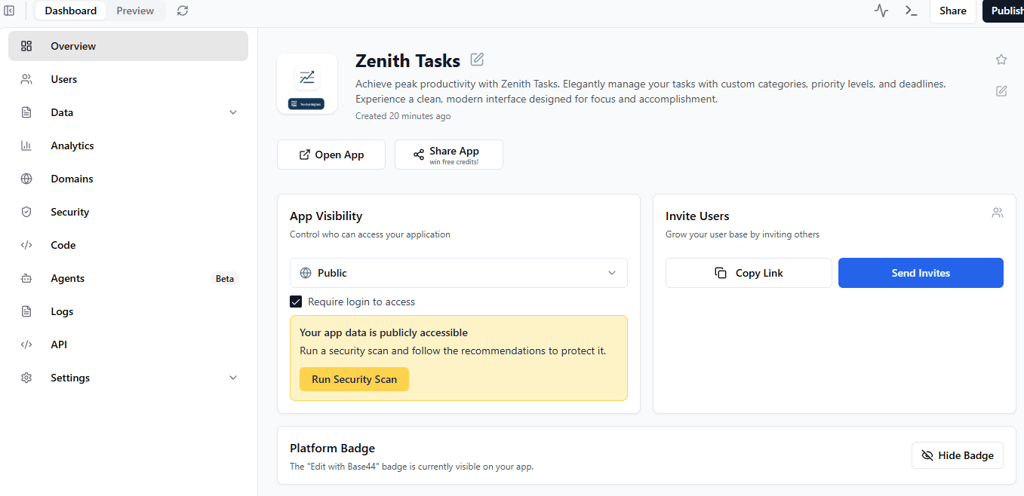1024x496 pixels.
Task: Click the Users people icon in sidebar
Action: click(x=26, y=79)
